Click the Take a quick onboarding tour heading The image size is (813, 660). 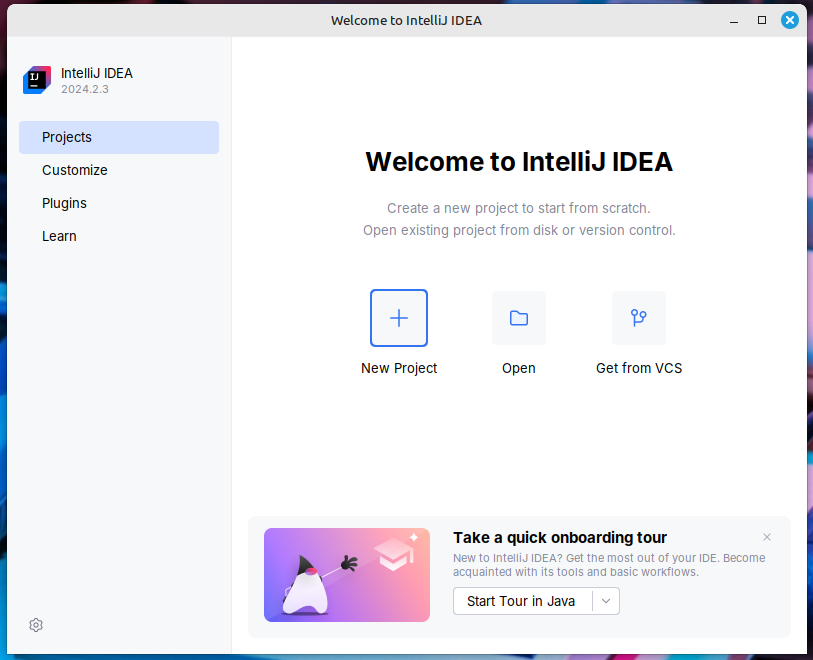559,537
